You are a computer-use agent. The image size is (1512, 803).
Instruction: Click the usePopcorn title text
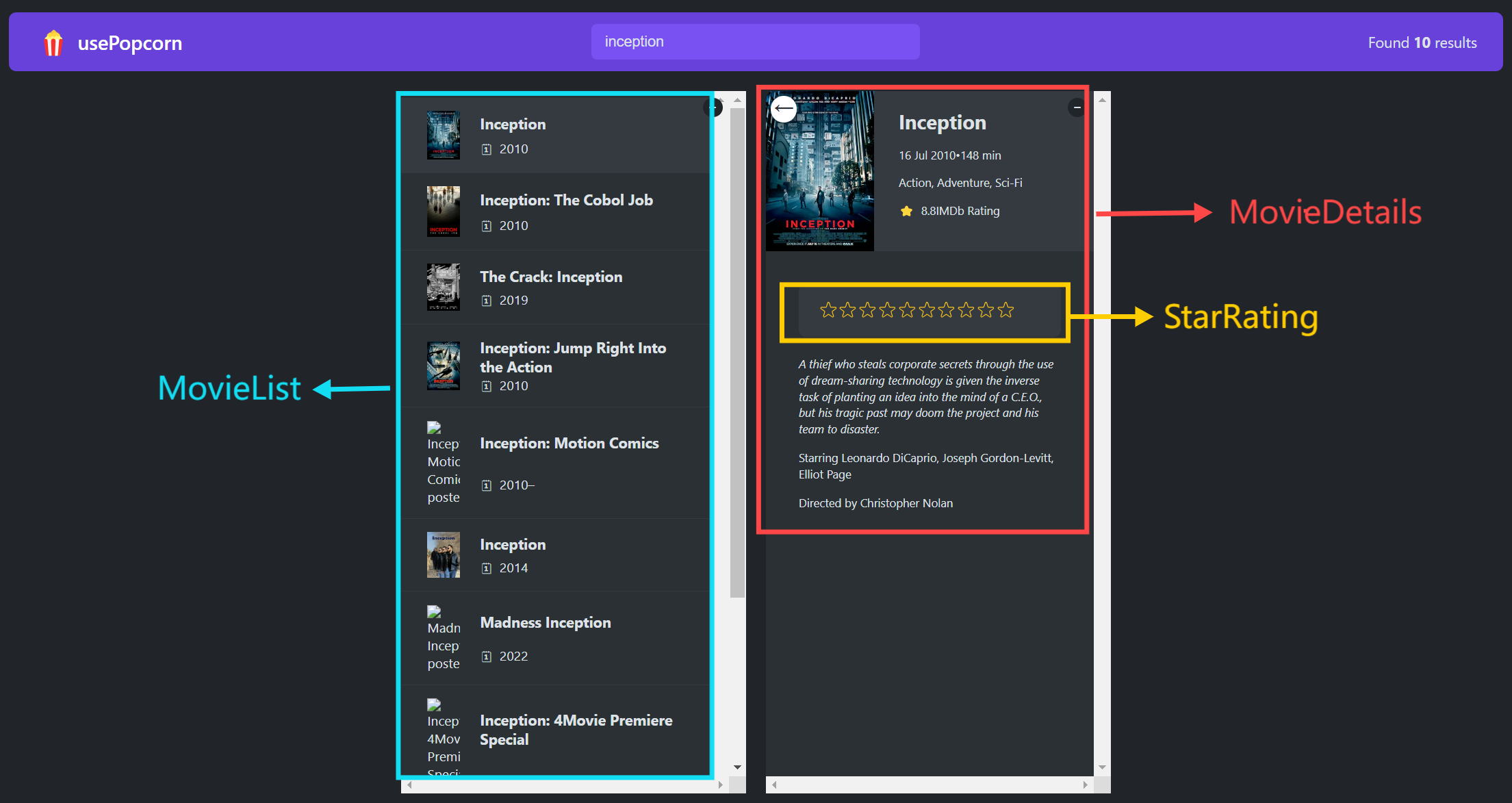click(x=130, y=43)
